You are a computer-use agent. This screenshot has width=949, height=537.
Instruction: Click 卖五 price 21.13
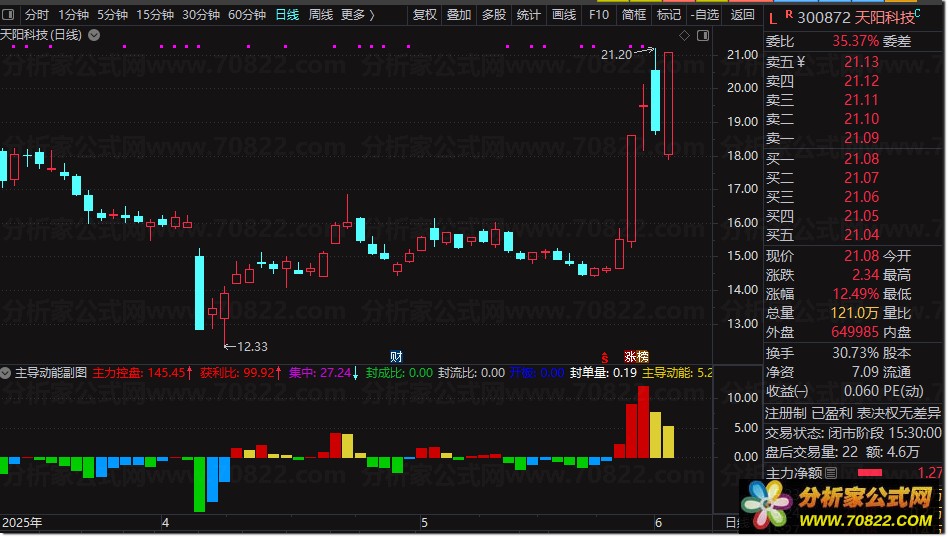tap(861, 62)
